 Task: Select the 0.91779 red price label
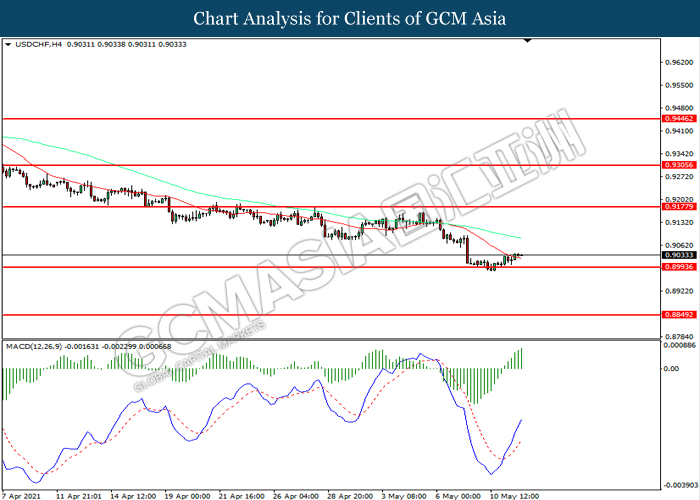679,207
